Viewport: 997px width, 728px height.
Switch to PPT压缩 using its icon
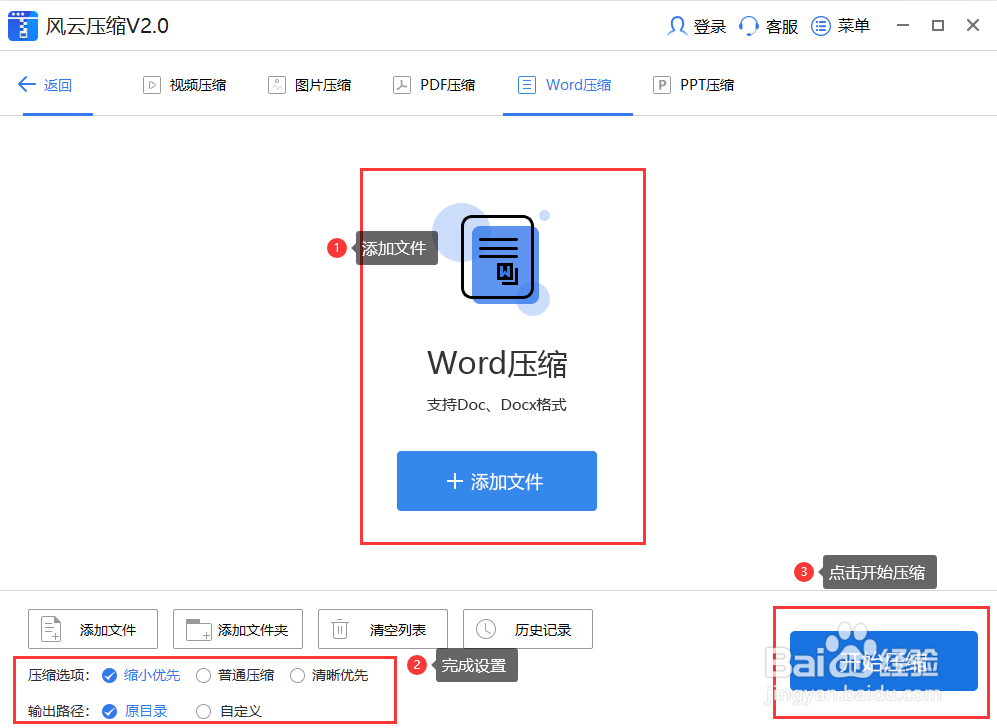[x=662, y=84]
